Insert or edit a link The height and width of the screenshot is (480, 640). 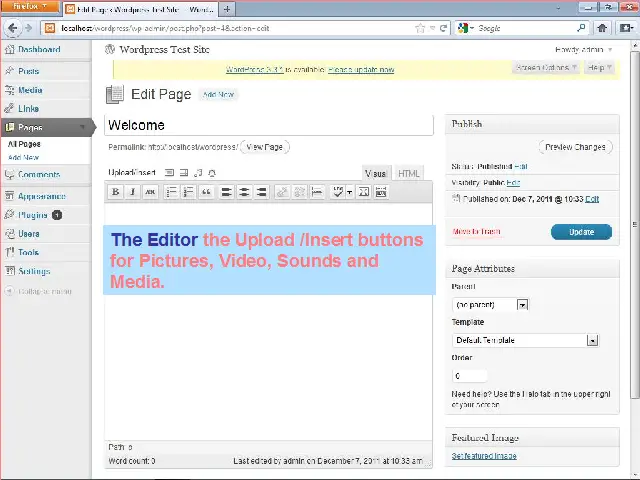[x=282, y=192]
